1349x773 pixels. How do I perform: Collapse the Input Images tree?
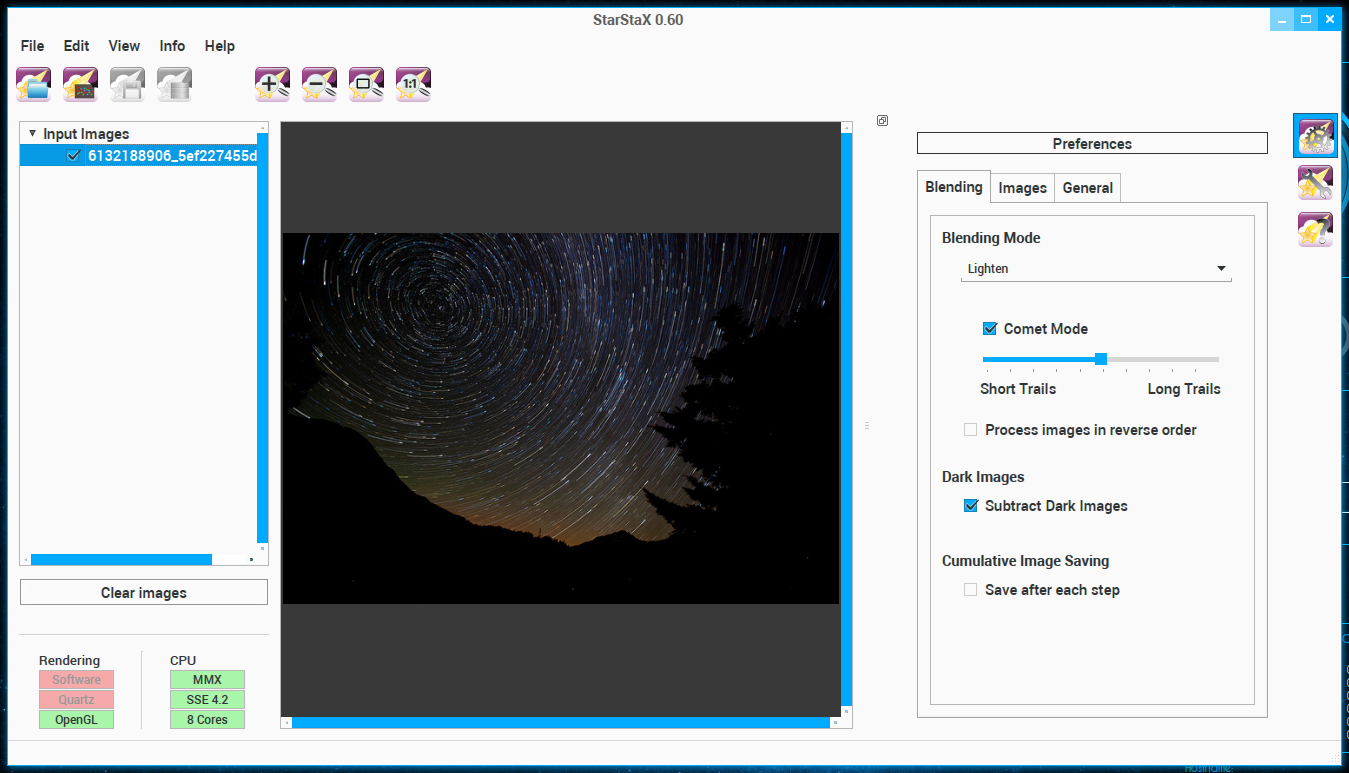tap(32, 133)
